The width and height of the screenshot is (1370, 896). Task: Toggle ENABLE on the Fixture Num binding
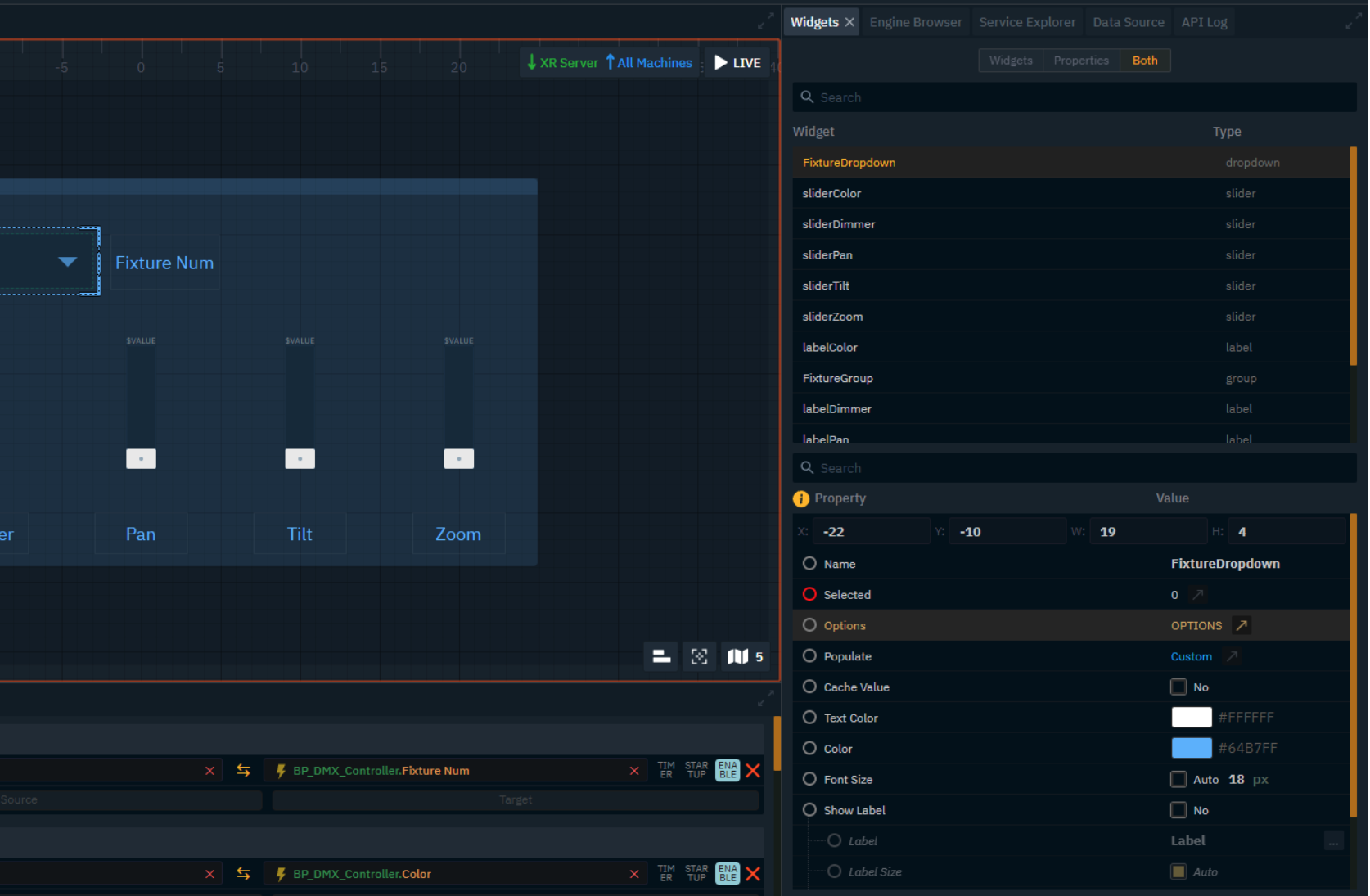(727, 770)
